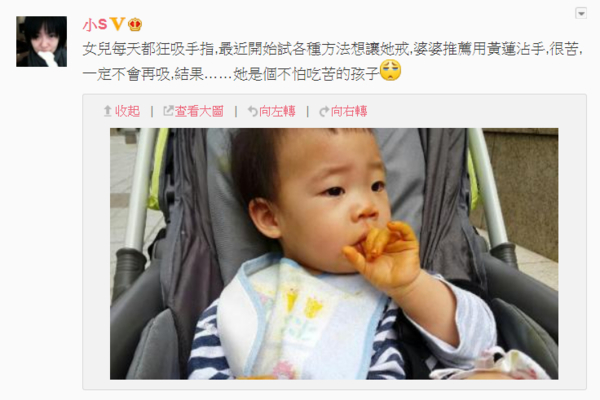
Task: Click the clockwise rotate arrow icon
Action: [324, 111]
